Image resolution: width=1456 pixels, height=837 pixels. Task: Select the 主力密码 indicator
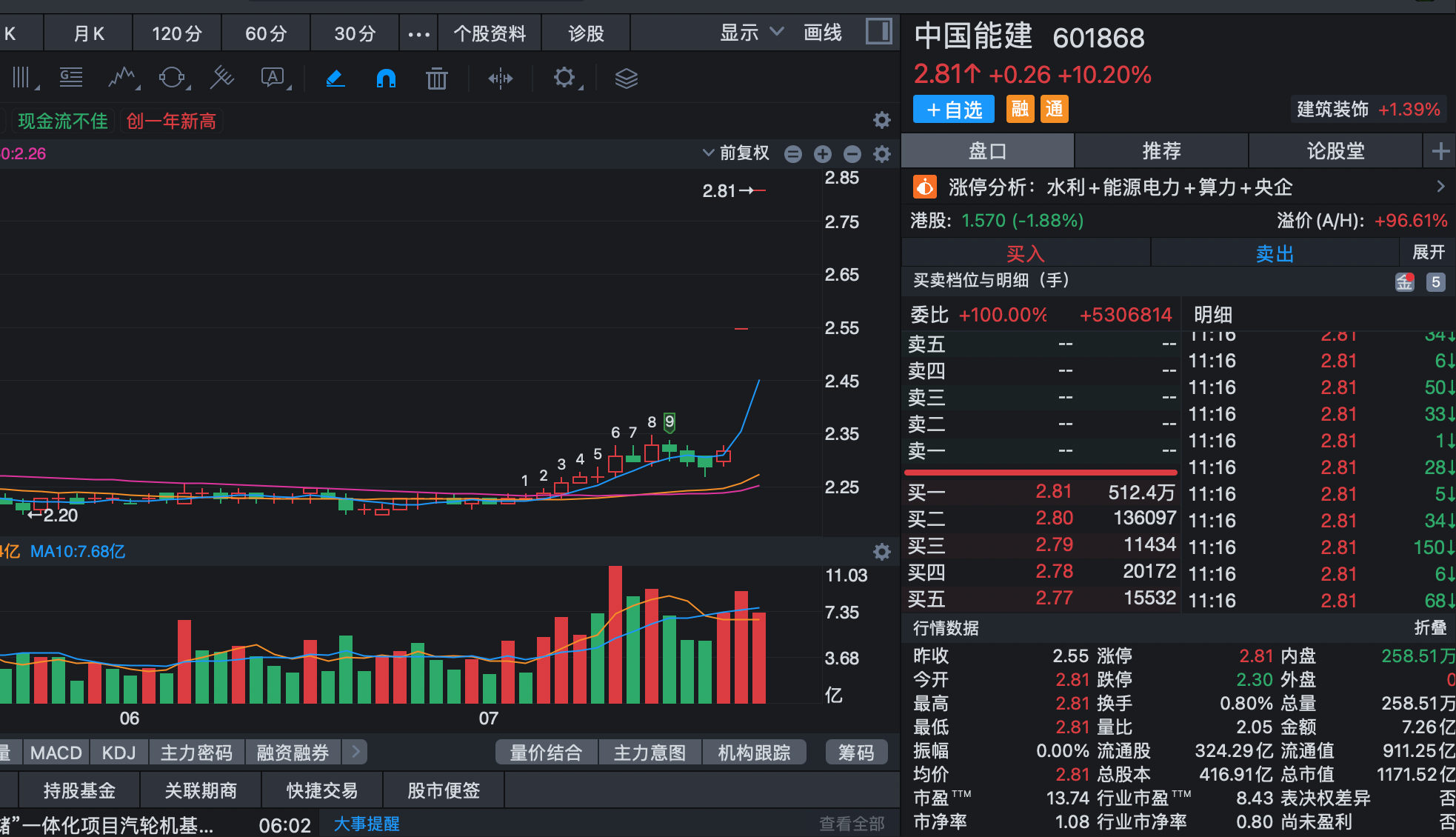pos(196,753)
